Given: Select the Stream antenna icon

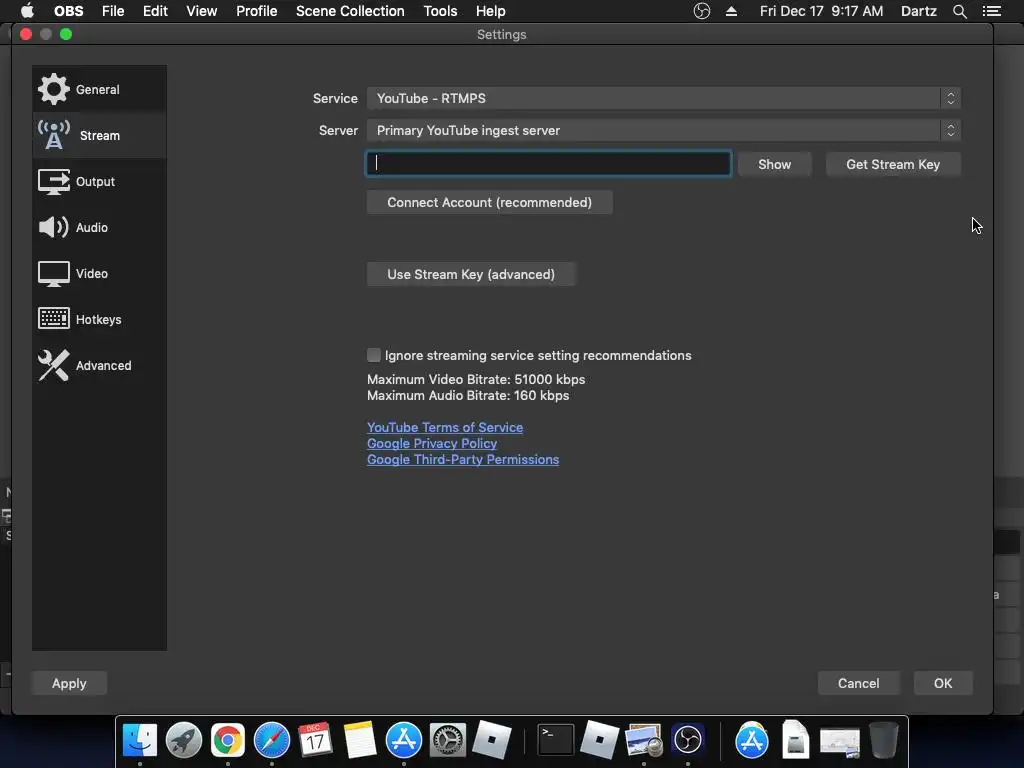Looking at the screenshot, I should click(54, 135).
